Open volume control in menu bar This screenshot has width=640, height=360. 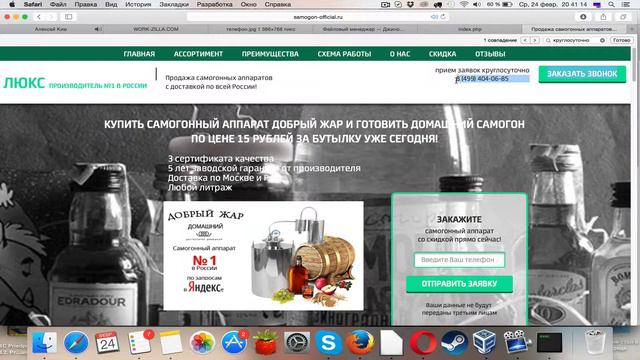coord(476,4)
